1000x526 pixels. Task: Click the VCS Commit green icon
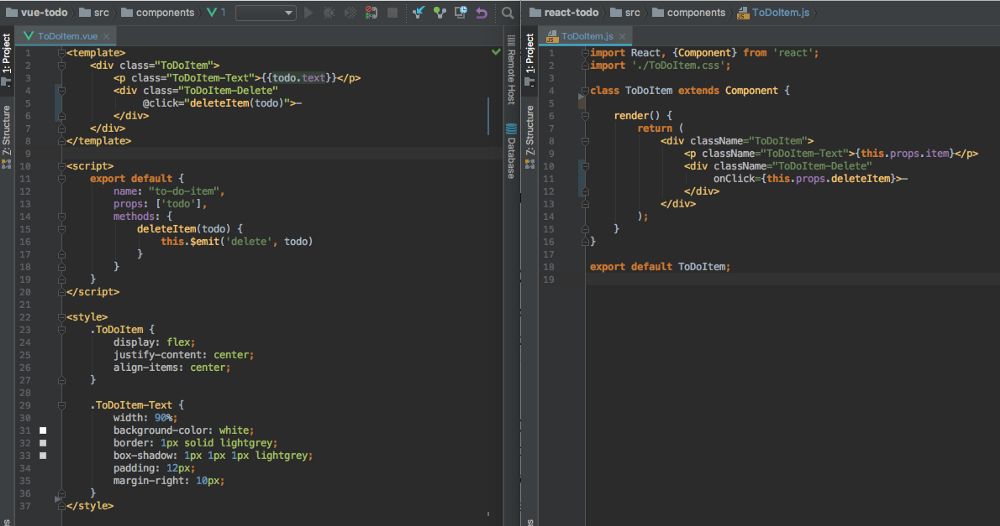coord(439,13)
